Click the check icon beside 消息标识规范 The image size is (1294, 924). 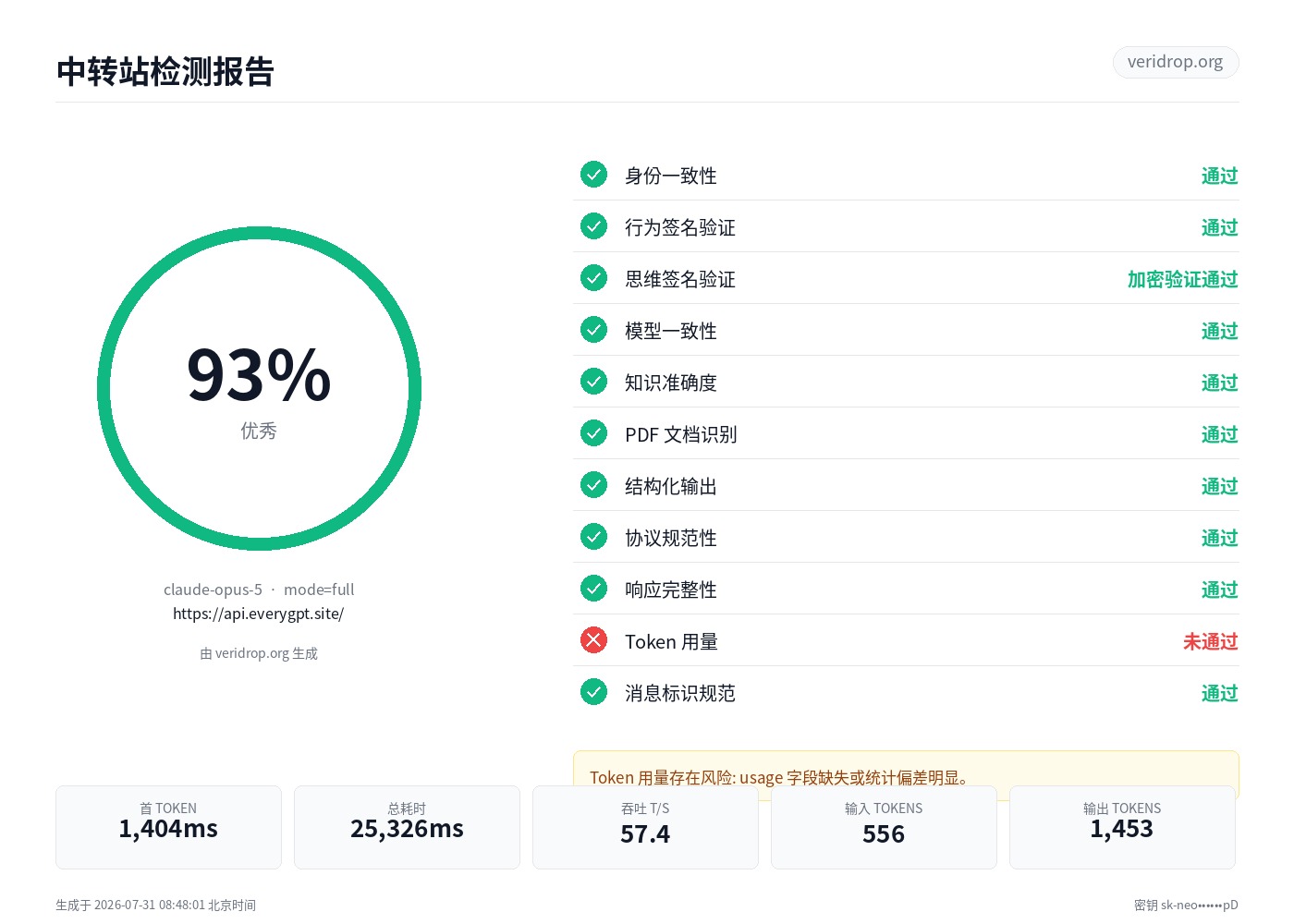593,691
